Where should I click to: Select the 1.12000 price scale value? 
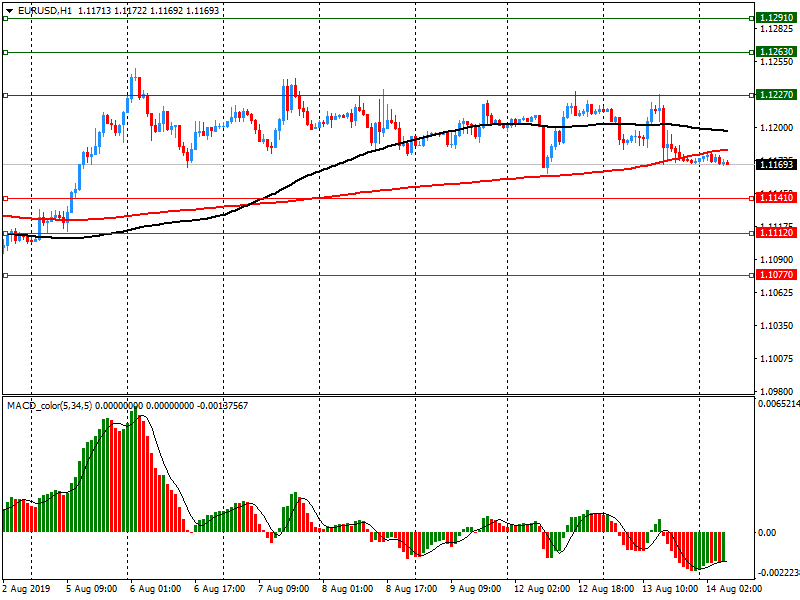[777, 128]
